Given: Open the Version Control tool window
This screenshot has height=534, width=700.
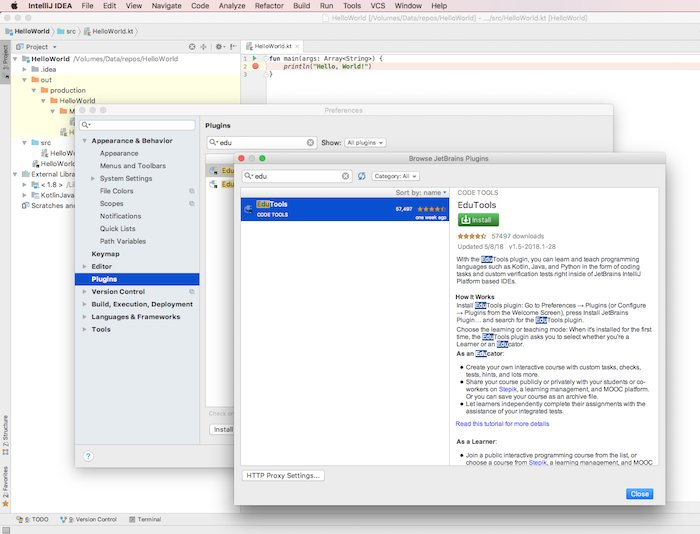Looking at the screenshot, I should pyautogui.click(x=88, y=519).
